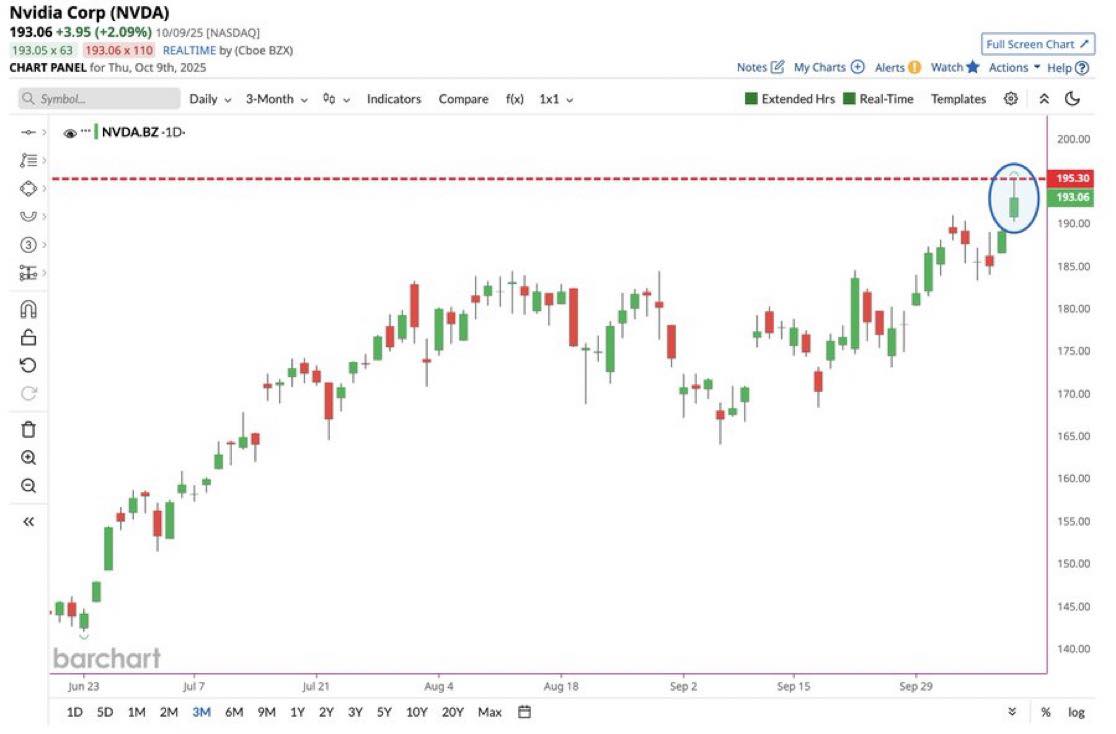Switch to dark mode with moon icon
Image resolution: width=1116 pixels, height=734 pixels.
click(1073, 99)
